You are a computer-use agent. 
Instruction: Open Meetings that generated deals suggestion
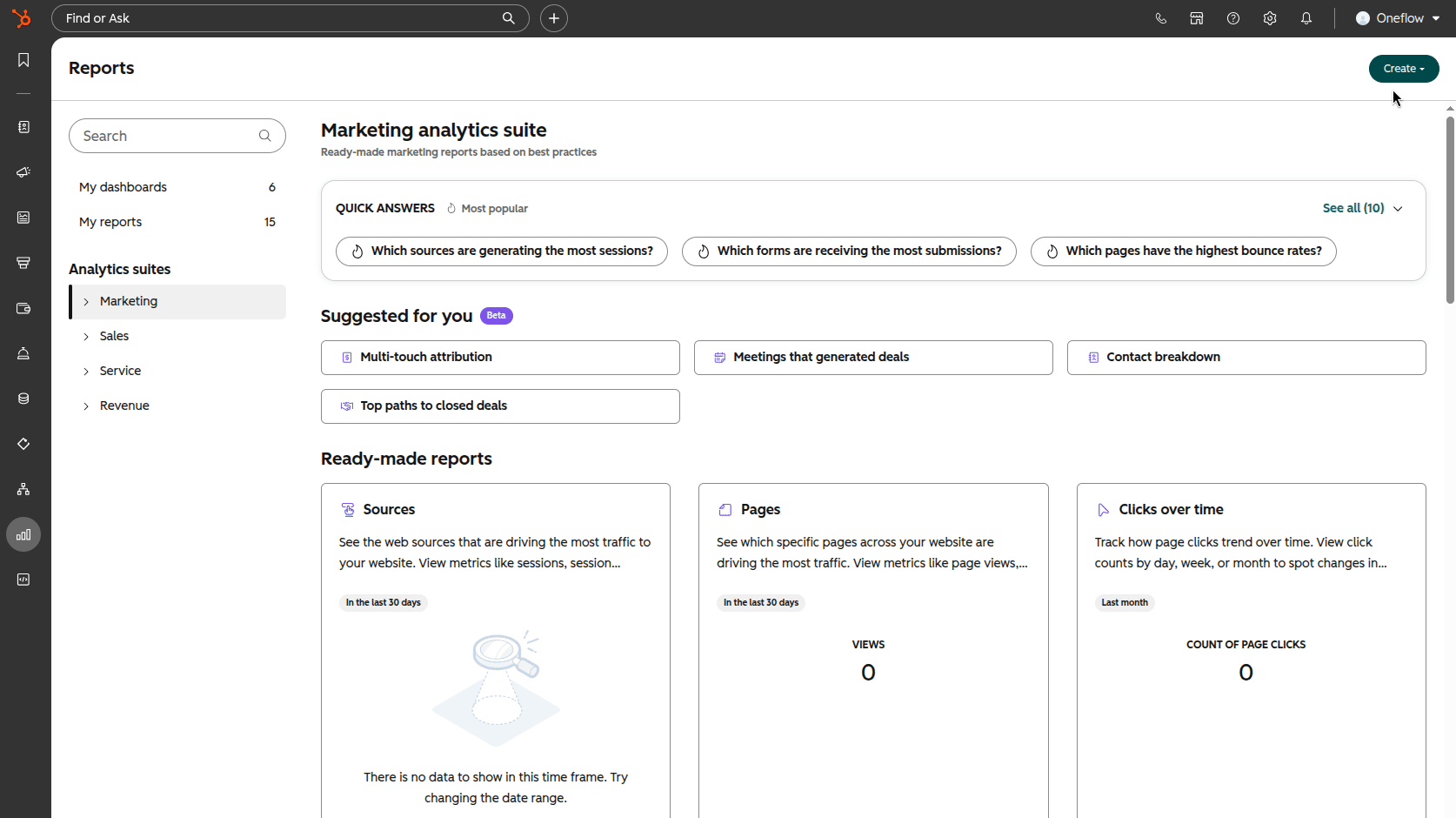[x=873, y=358]
